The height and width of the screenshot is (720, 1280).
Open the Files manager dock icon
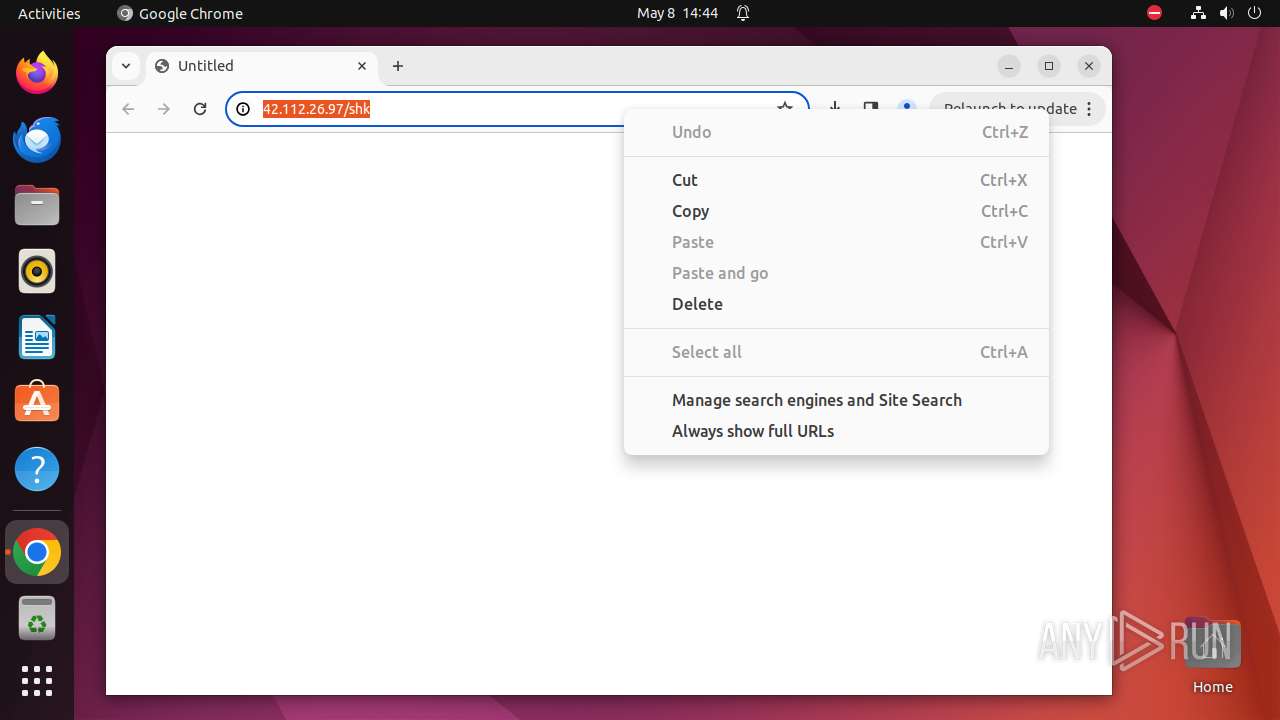click(x=37, y=205)
